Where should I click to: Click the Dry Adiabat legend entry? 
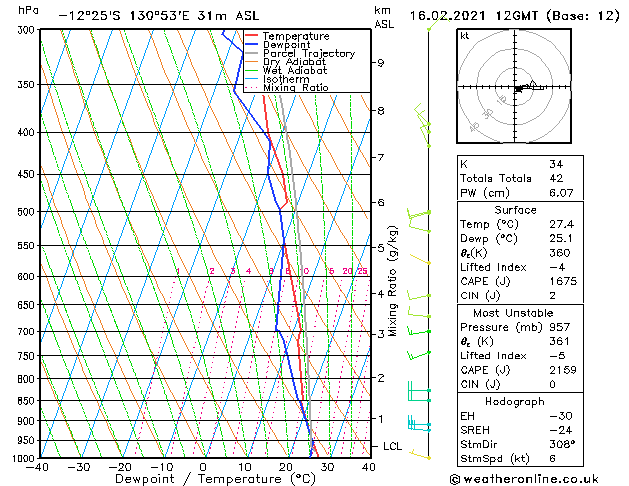point(286,62)
